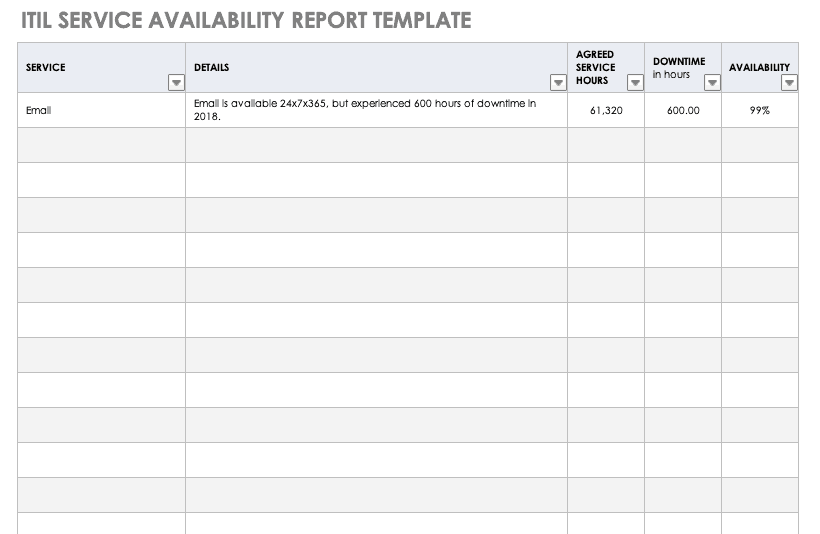Select the AVAILABILITY header label
The height and width of the screenshot is (534, 820).
(759, 68)
